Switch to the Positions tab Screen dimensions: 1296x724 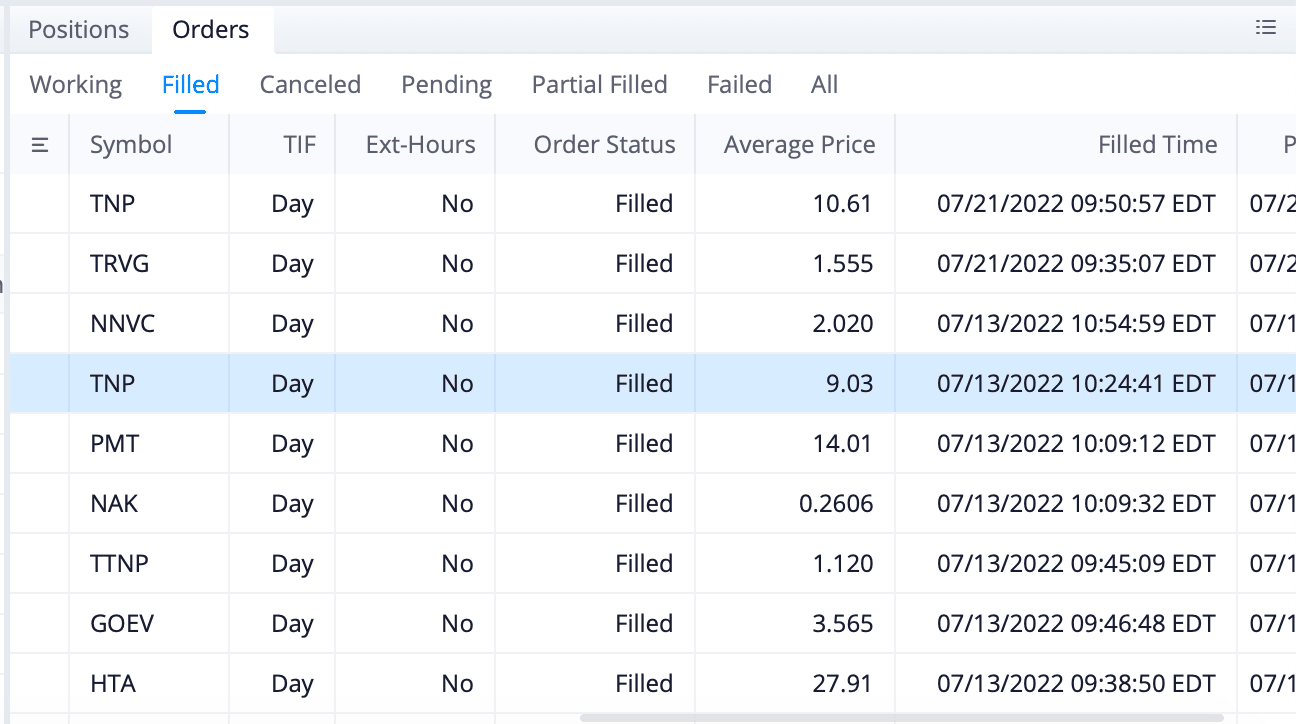(79, 30)
